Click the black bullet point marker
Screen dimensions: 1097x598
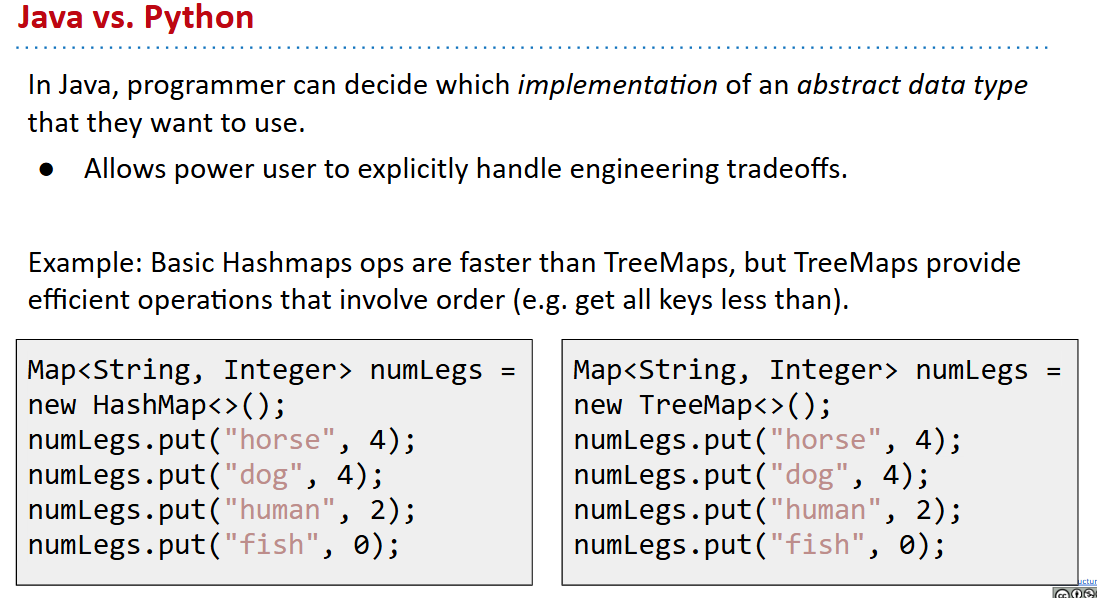pos(46,170)
